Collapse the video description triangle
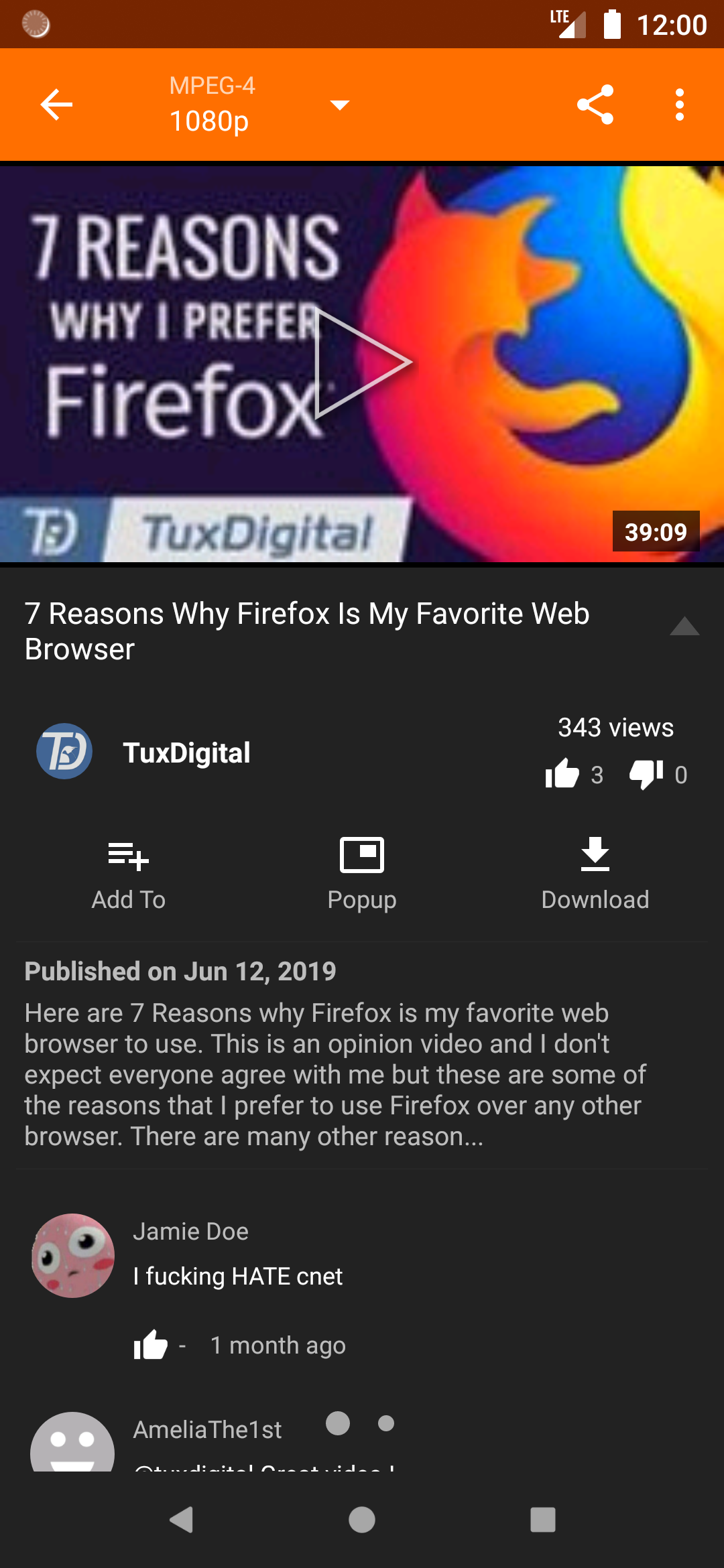Screen dimensions: 724x1568 coord(684,627)
